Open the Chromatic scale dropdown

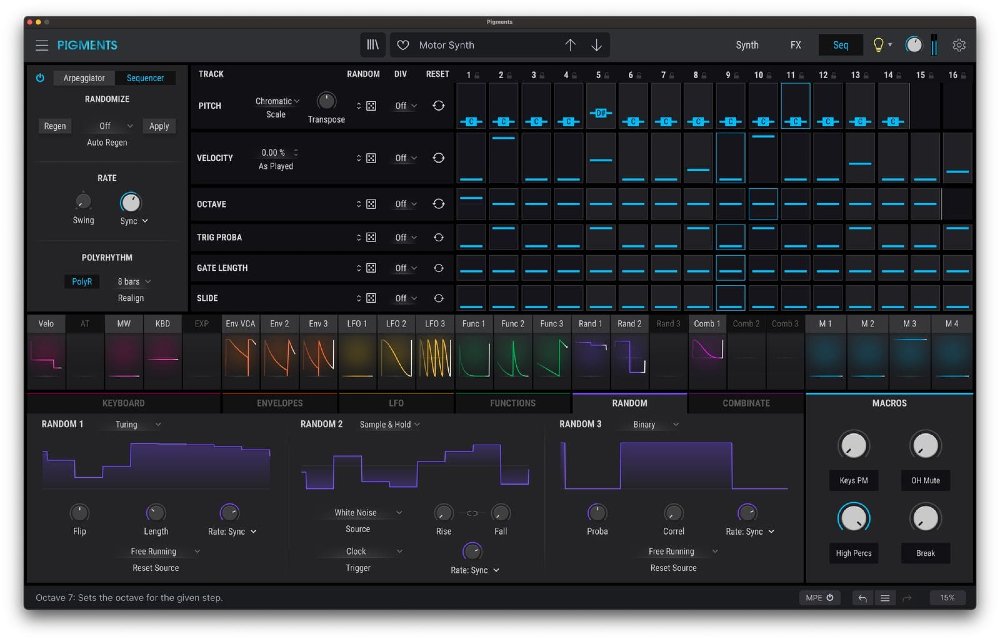coord(277,101)
